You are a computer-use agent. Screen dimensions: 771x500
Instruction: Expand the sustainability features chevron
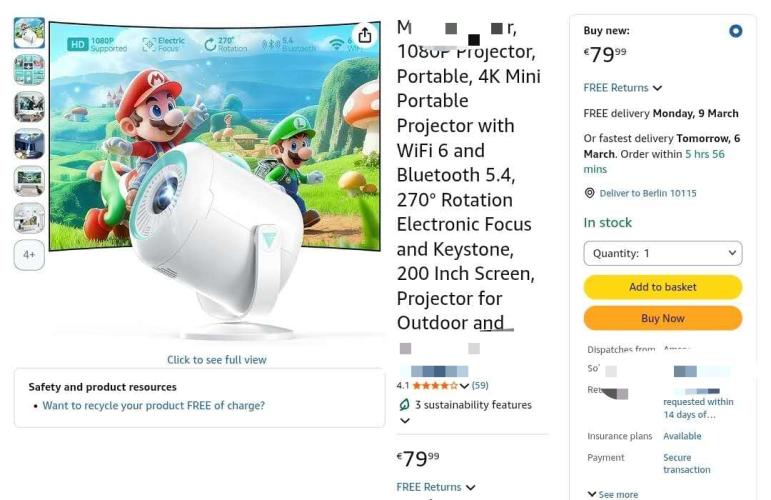click(404, 421)
